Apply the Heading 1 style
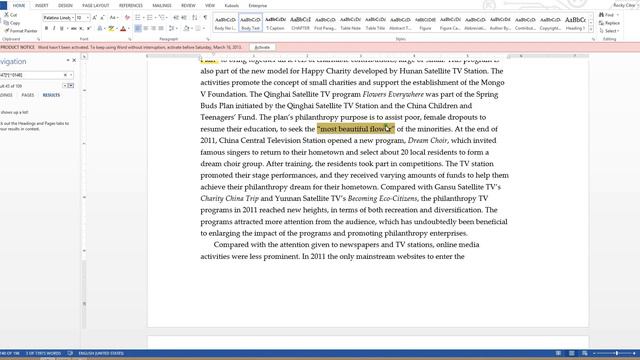Screen dimensions: 640x360 [575, 23]
